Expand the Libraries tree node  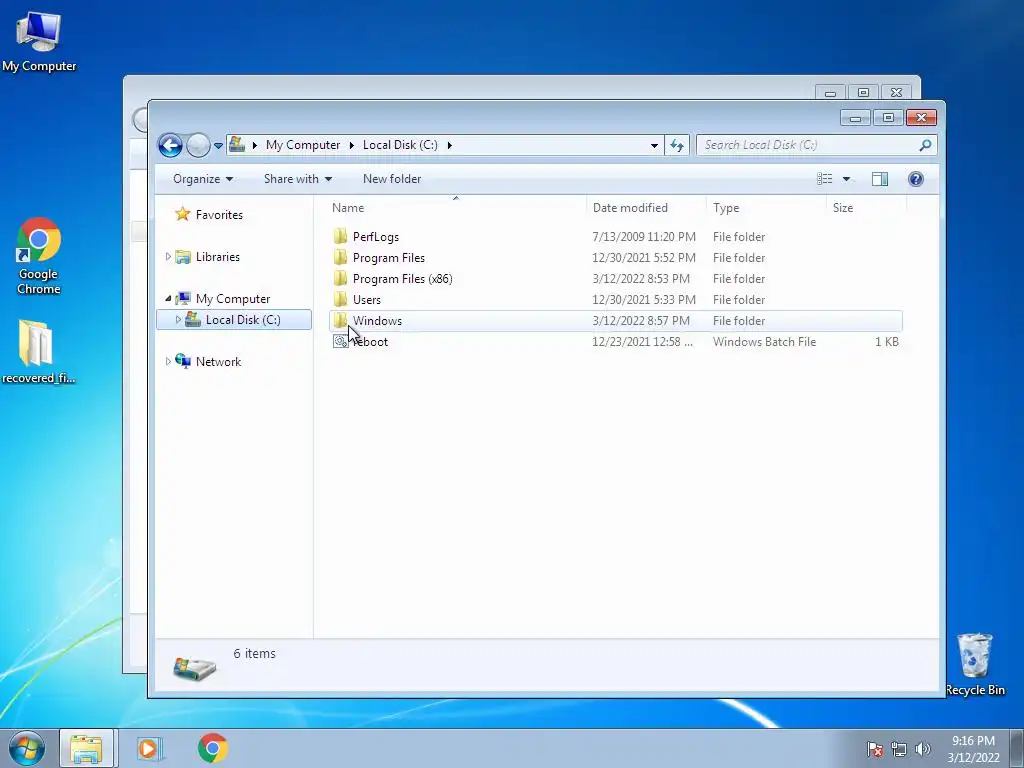click(x=168, y=257)
